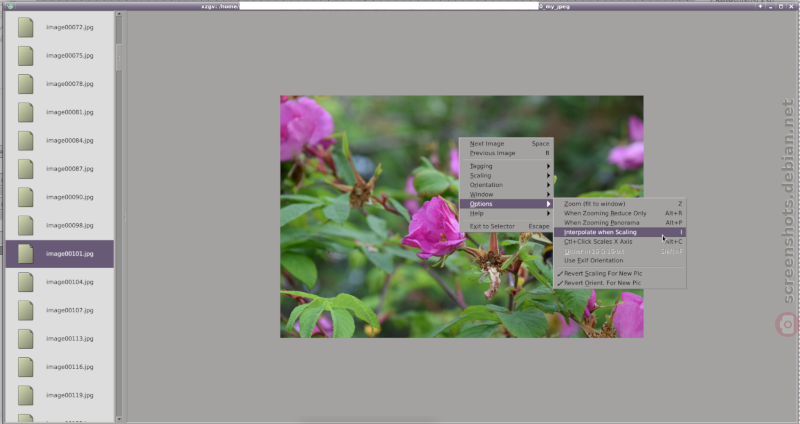Toggle Use Exif Orientation
Image resolution: width=800 pixels, height=424 pixels.
point(620,261)
